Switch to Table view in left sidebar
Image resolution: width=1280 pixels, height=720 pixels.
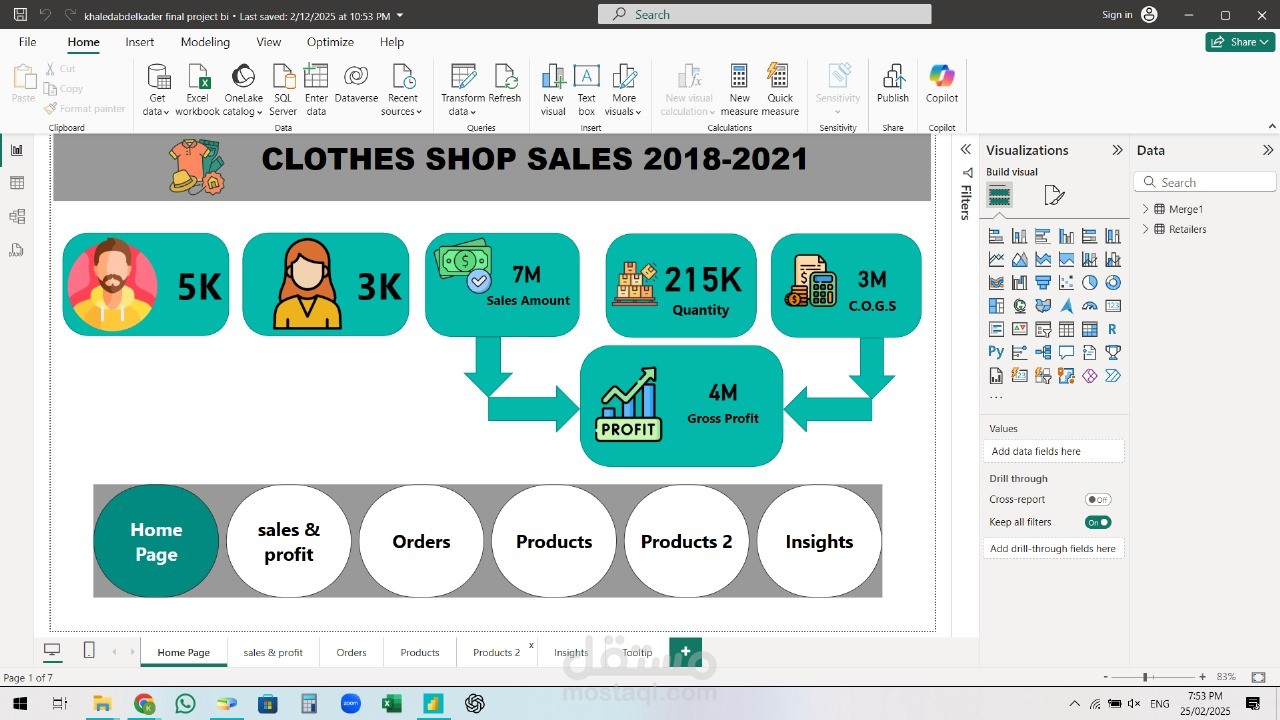pyautogui.click(x=17, y=183)
